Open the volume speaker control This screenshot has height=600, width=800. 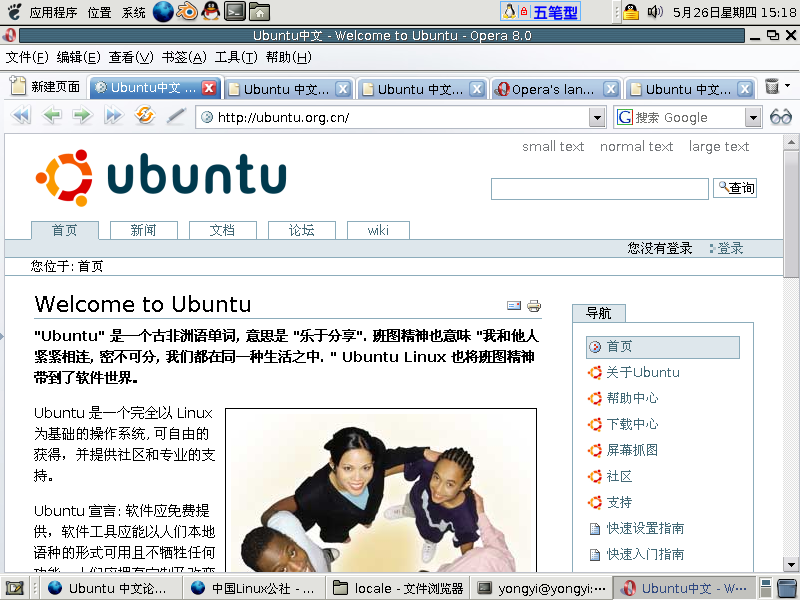tap(655, 11)
